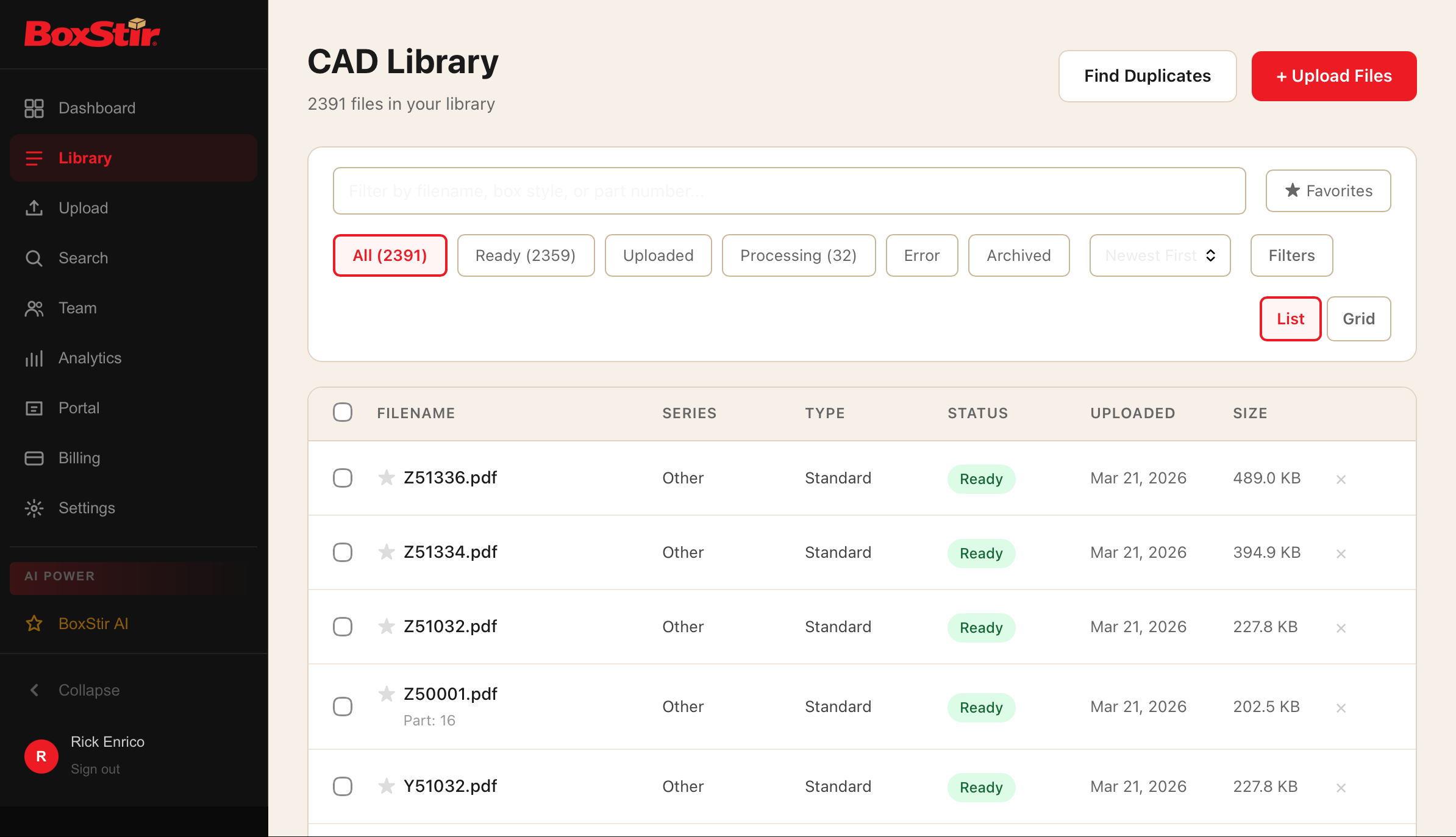Favorite the Z50001.pdf file with its star
Image resolution: width=1456 pixels, height=837 pixels.
(x=387, y=694)
